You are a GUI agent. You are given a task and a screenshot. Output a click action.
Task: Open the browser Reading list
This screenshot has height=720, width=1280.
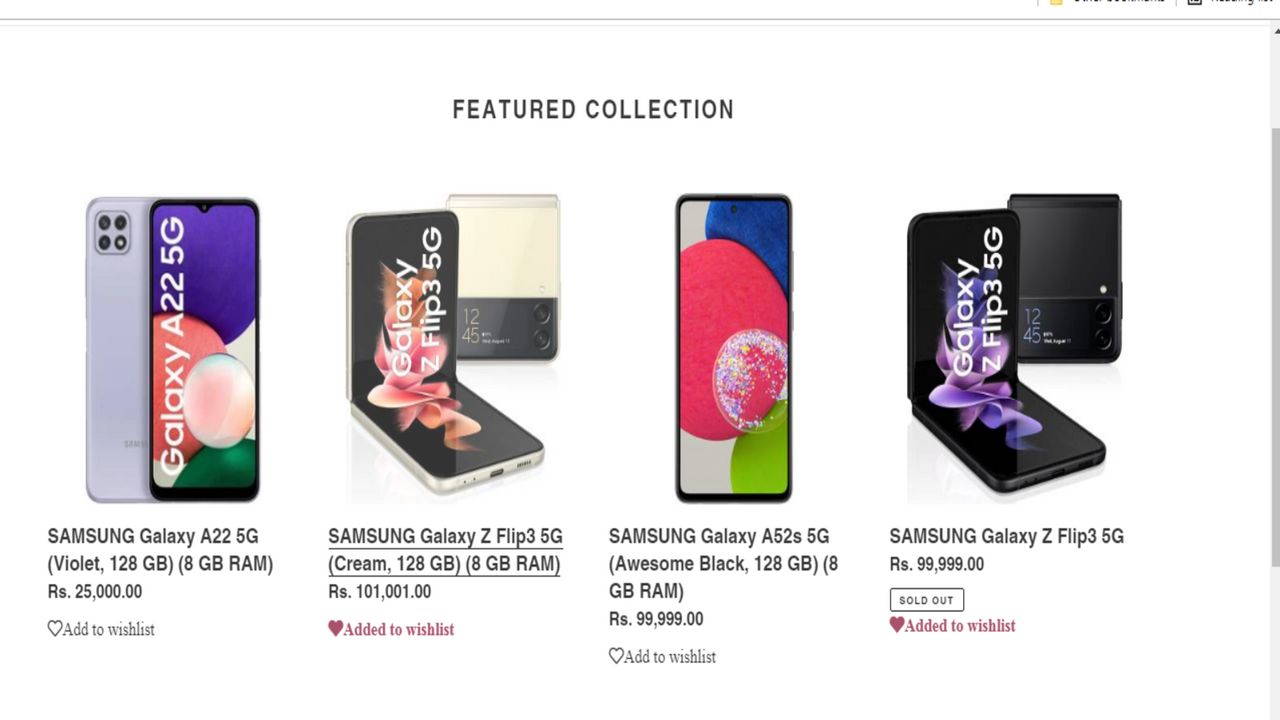tap(1235, 2)
